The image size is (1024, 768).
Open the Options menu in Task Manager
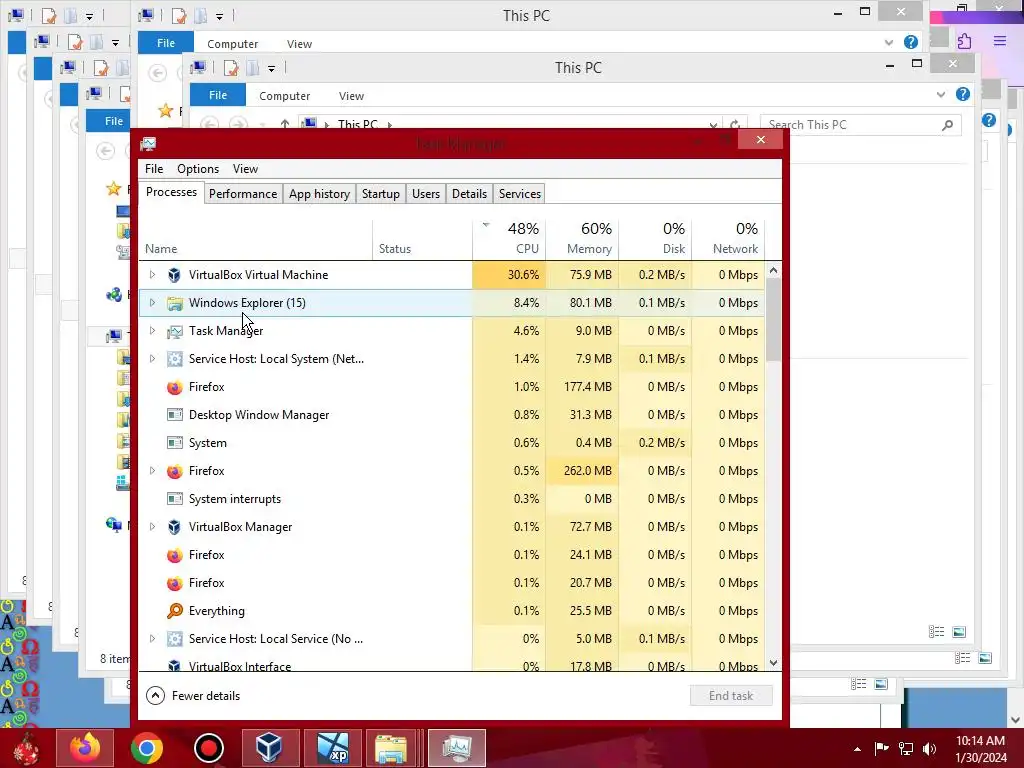pos(198,169)
